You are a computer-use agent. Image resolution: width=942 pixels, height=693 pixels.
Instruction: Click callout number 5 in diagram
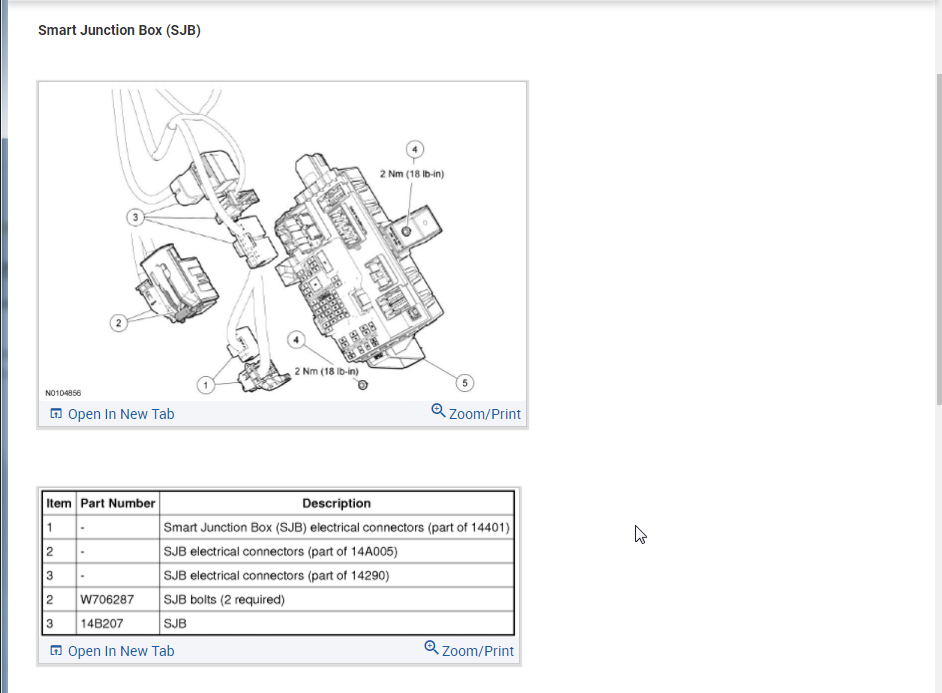[x=464, y=383]
